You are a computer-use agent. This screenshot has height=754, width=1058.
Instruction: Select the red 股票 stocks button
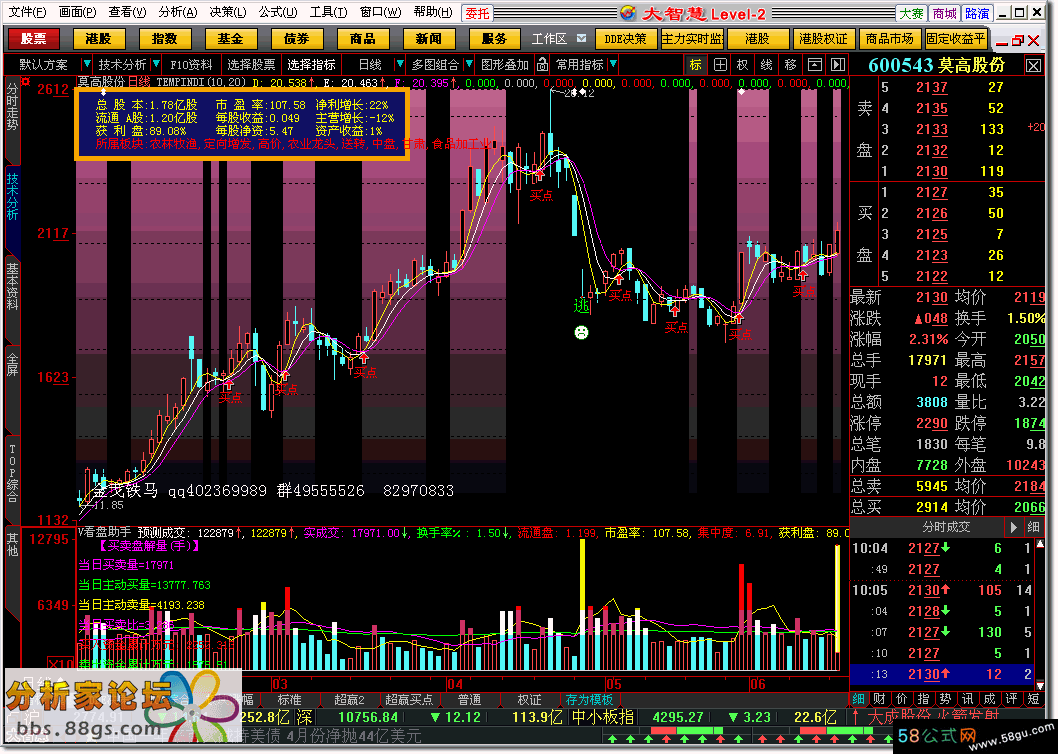tap(32, 38)
